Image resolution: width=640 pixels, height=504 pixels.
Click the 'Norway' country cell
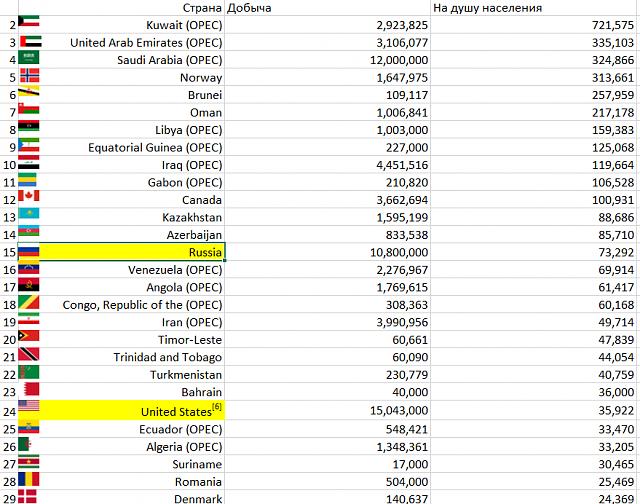pos(121,78)
